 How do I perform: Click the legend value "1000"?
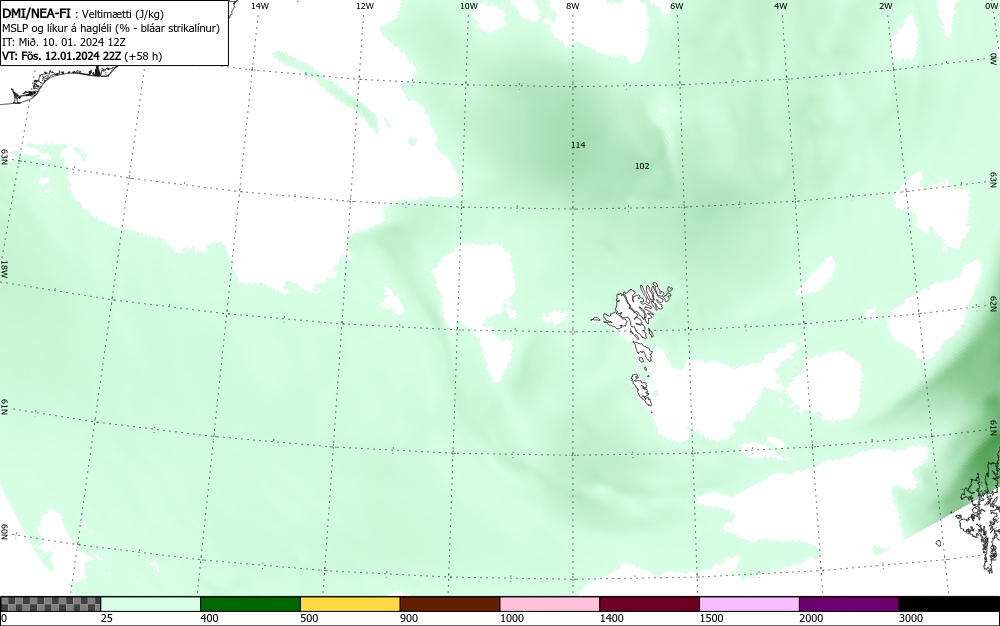(511, 618)
